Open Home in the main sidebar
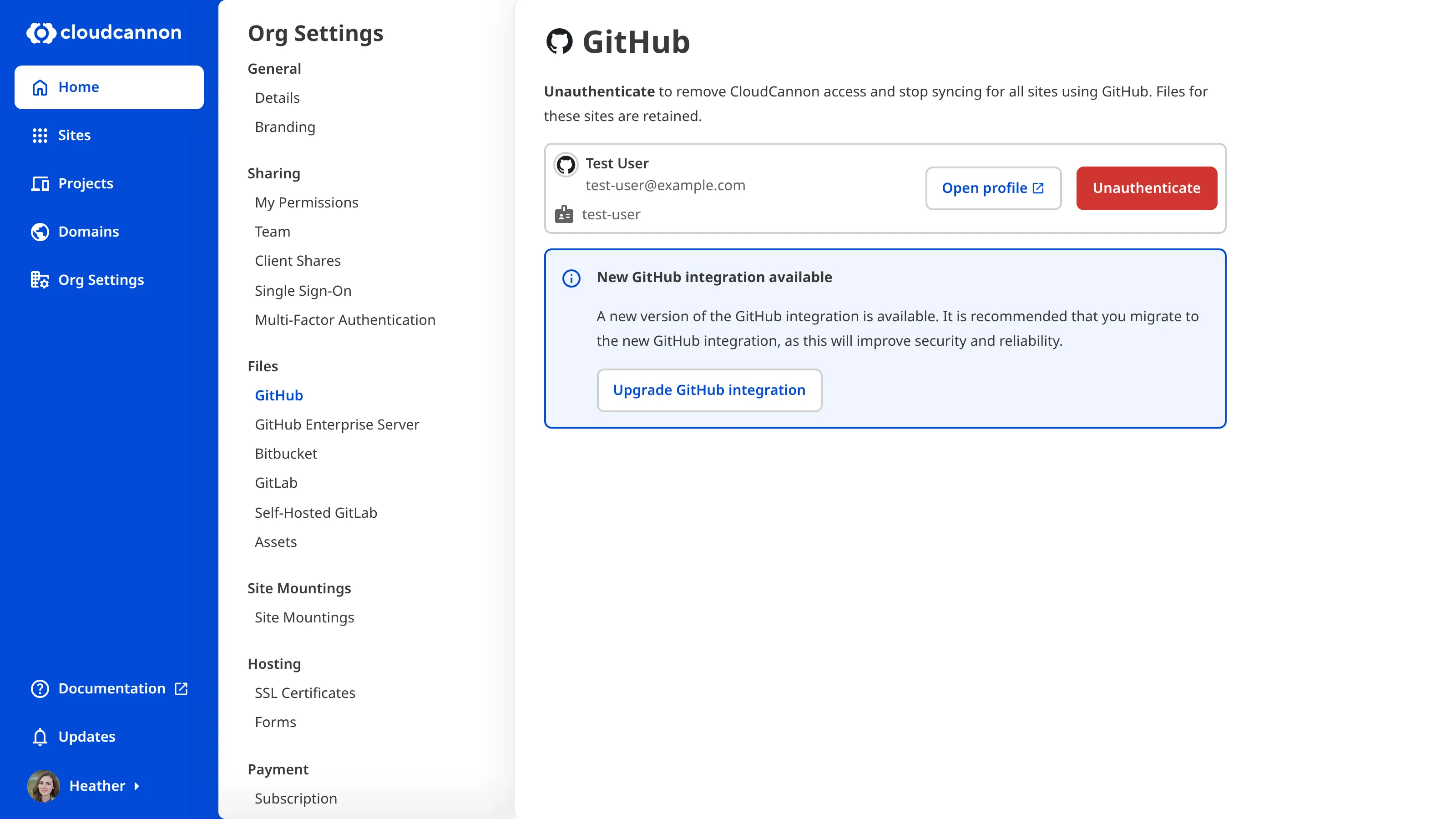Image resolution: width=1456 pixels, height=819 pixels. pyautogui.click(x=109, y=87)
